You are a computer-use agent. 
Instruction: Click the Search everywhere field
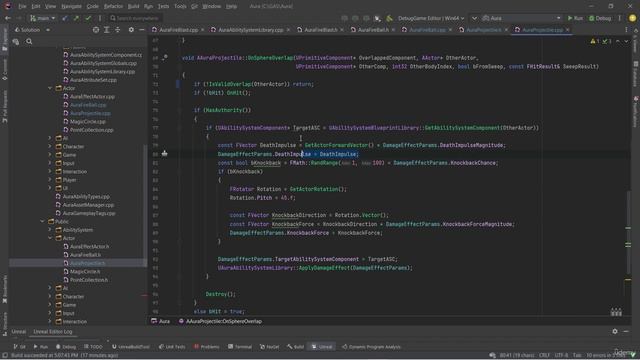click(135, 18)
